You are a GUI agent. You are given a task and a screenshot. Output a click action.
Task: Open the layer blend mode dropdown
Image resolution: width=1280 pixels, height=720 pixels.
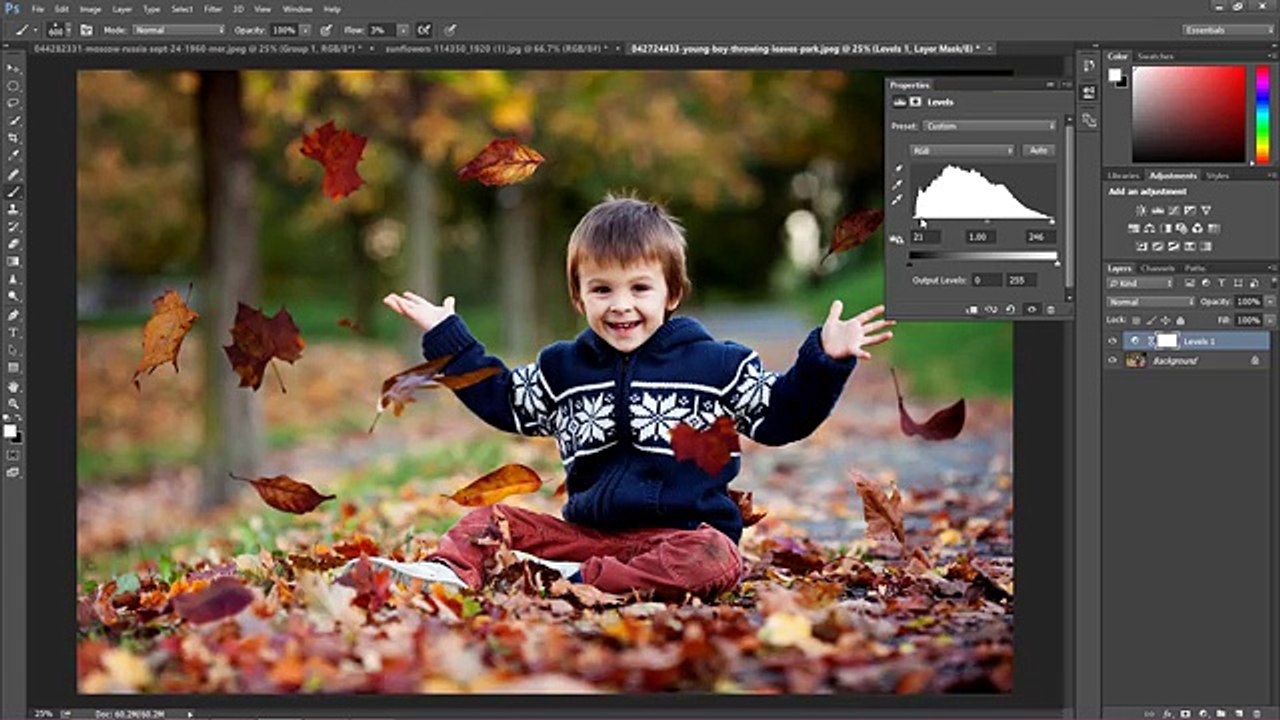tap(1151, 301)
